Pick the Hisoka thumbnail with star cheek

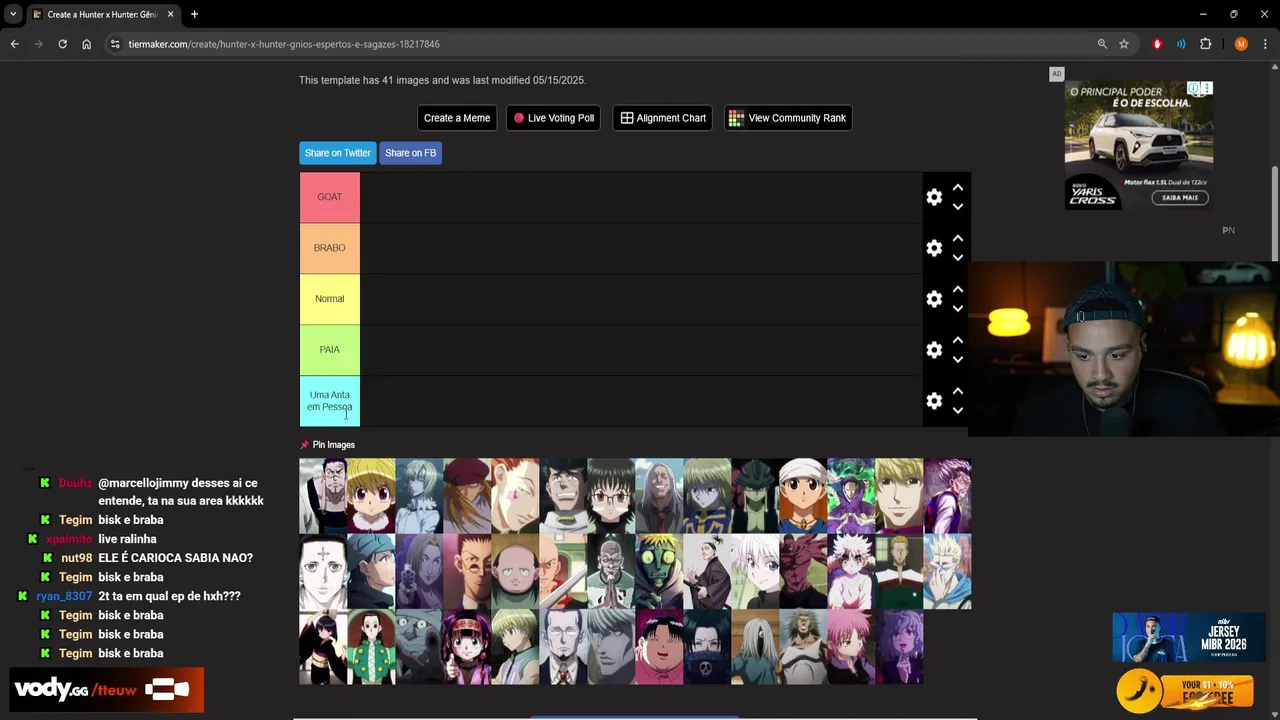point(515,496)
